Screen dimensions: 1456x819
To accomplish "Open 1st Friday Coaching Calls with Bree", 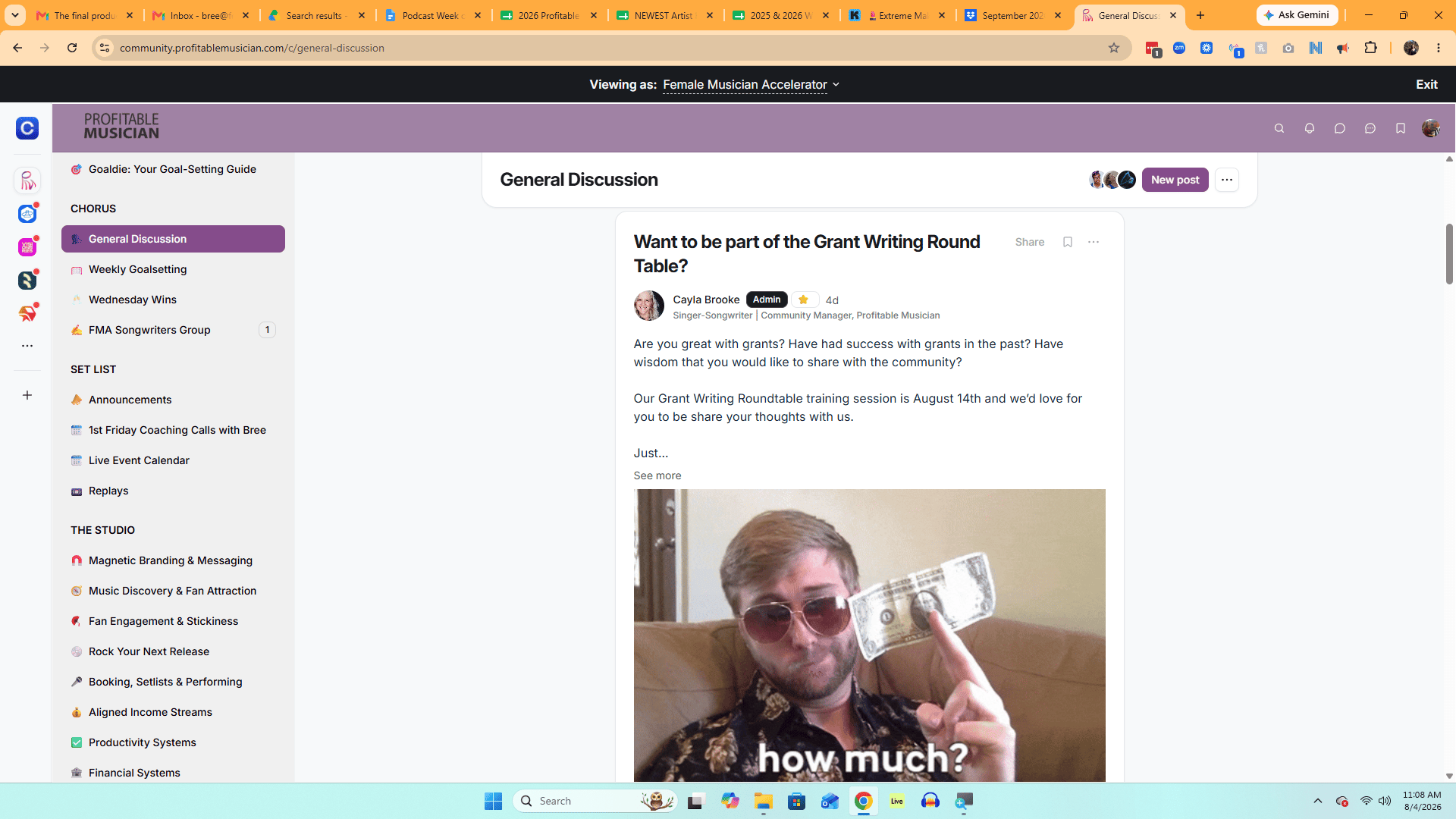I will click(173, 430).
